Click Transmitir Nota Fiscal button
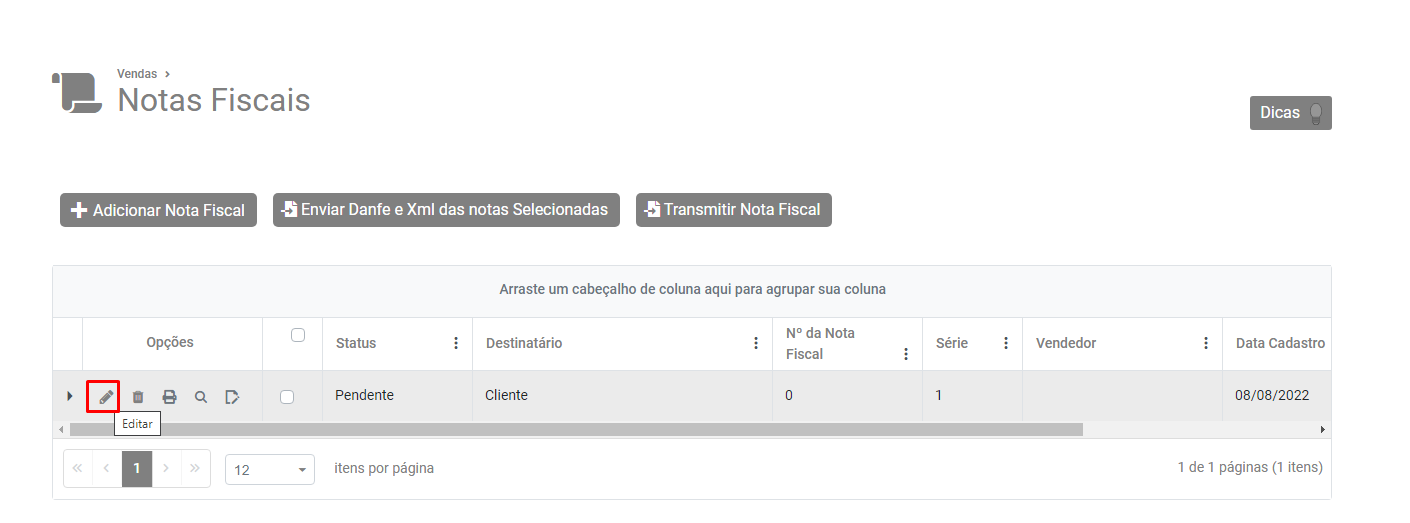Image resolution: width=1410 pixels, height=523 pixels. 733,210
